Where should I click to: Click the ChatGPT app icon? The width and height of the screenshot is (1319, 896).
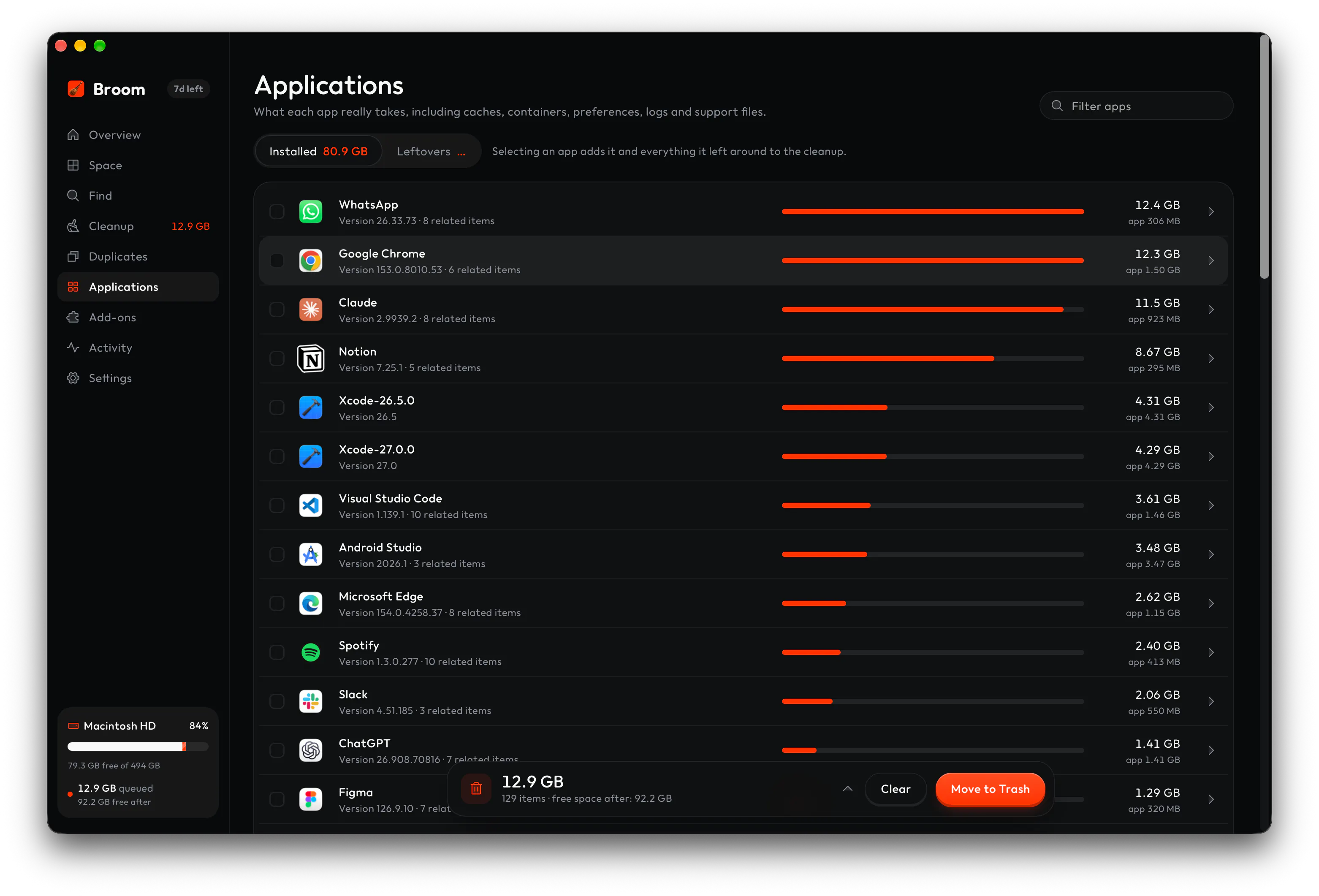310,751
